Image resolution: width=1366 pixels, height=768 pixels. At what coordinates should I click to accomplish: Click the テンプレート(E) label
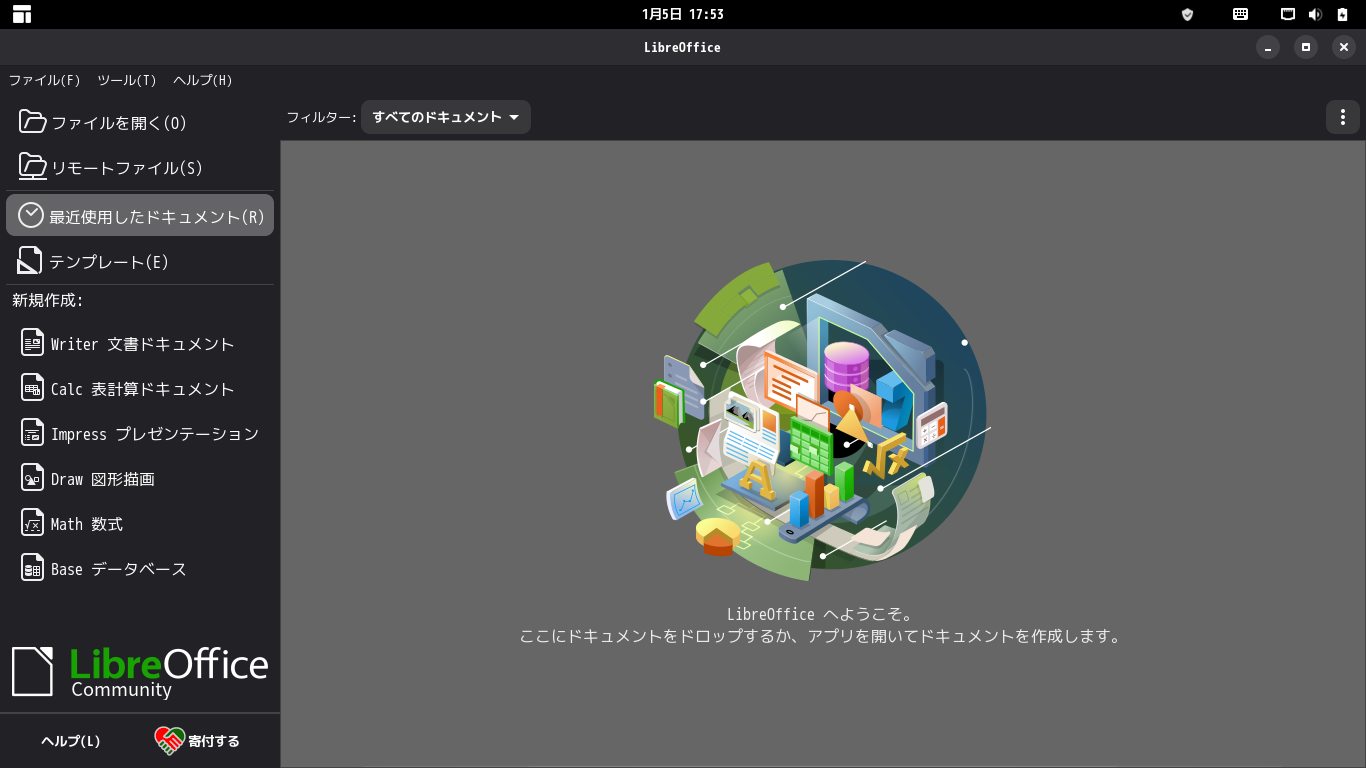[109, 262]
